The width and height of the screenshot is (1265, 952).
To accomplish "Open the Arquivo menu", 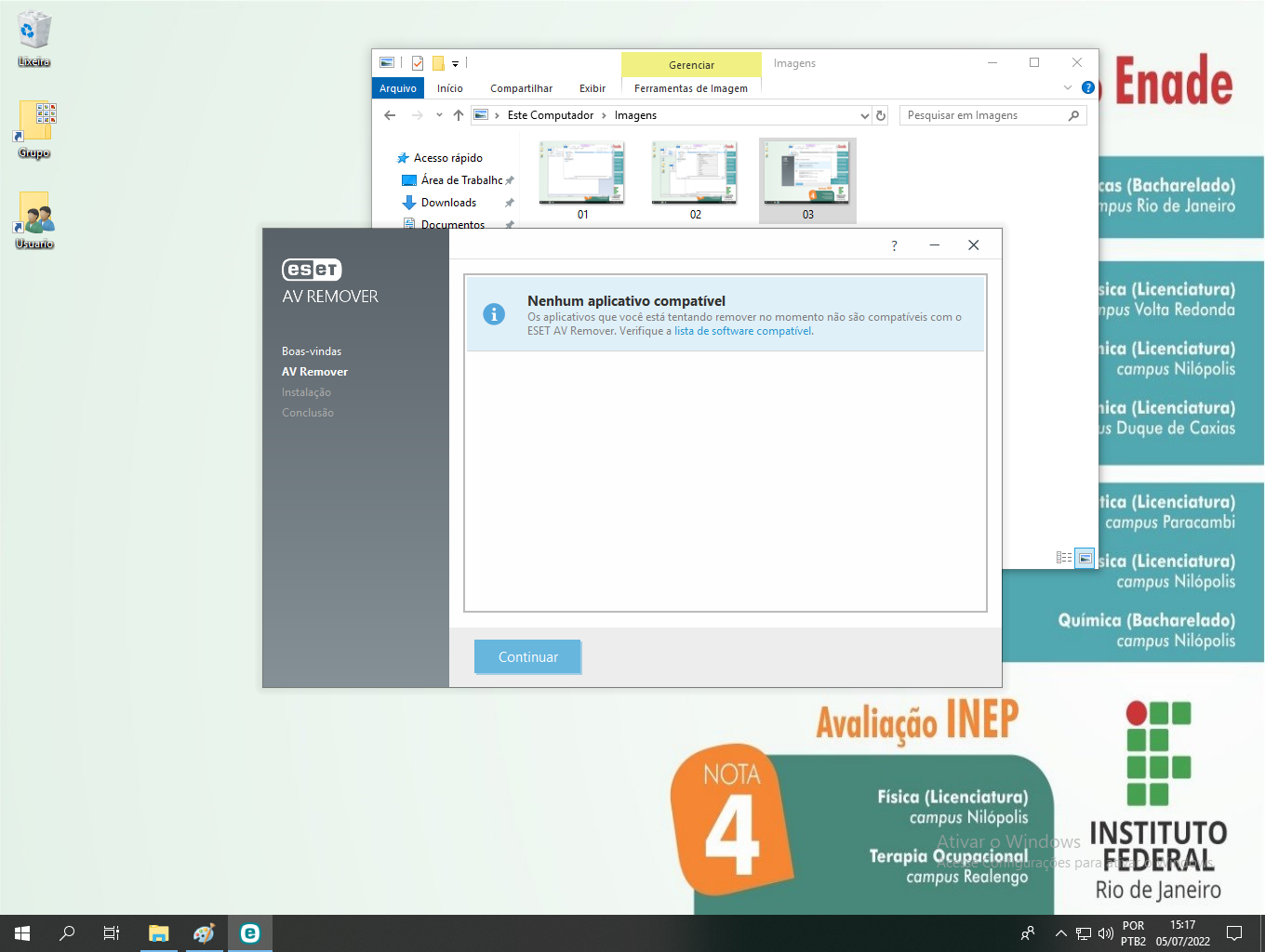I will pyautogui.click(x=397, y=88).
